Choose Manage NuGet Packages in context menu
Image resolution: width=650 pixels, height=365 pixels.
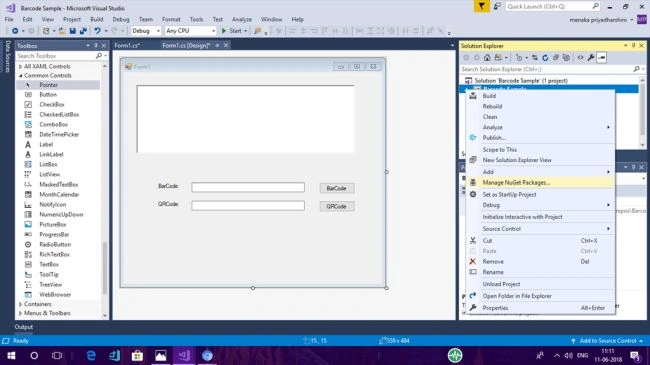(x=540, y=182)
